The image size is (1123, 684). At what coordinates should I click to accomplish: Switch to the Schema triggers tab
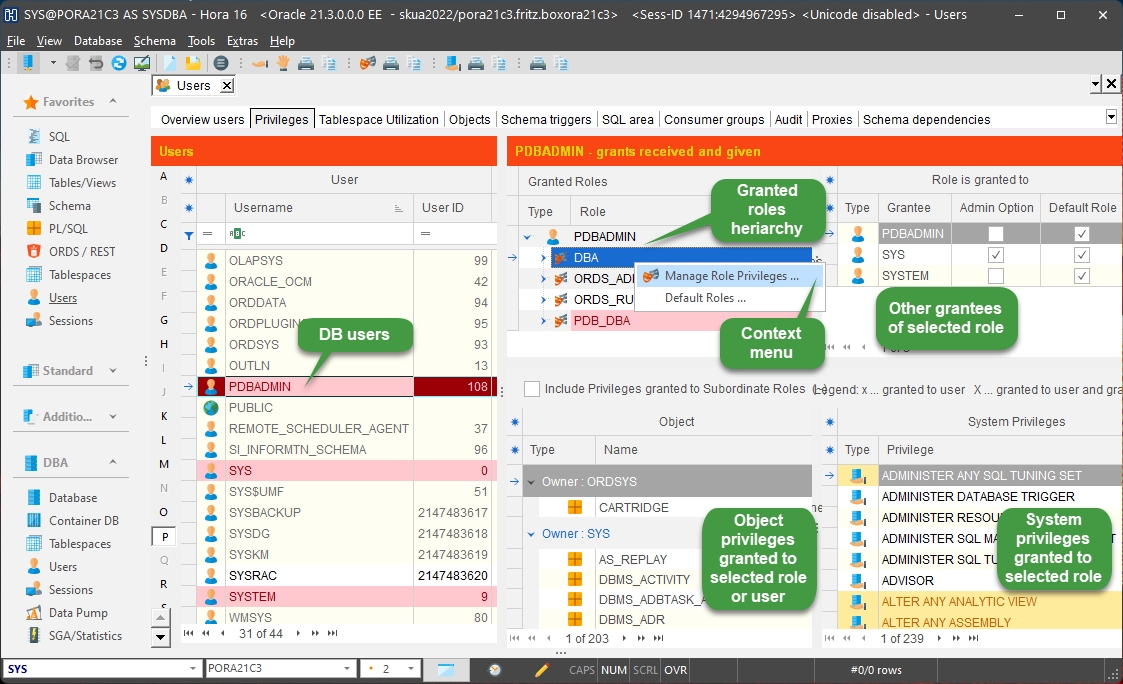pyautogui.click(x=546, y=120)
